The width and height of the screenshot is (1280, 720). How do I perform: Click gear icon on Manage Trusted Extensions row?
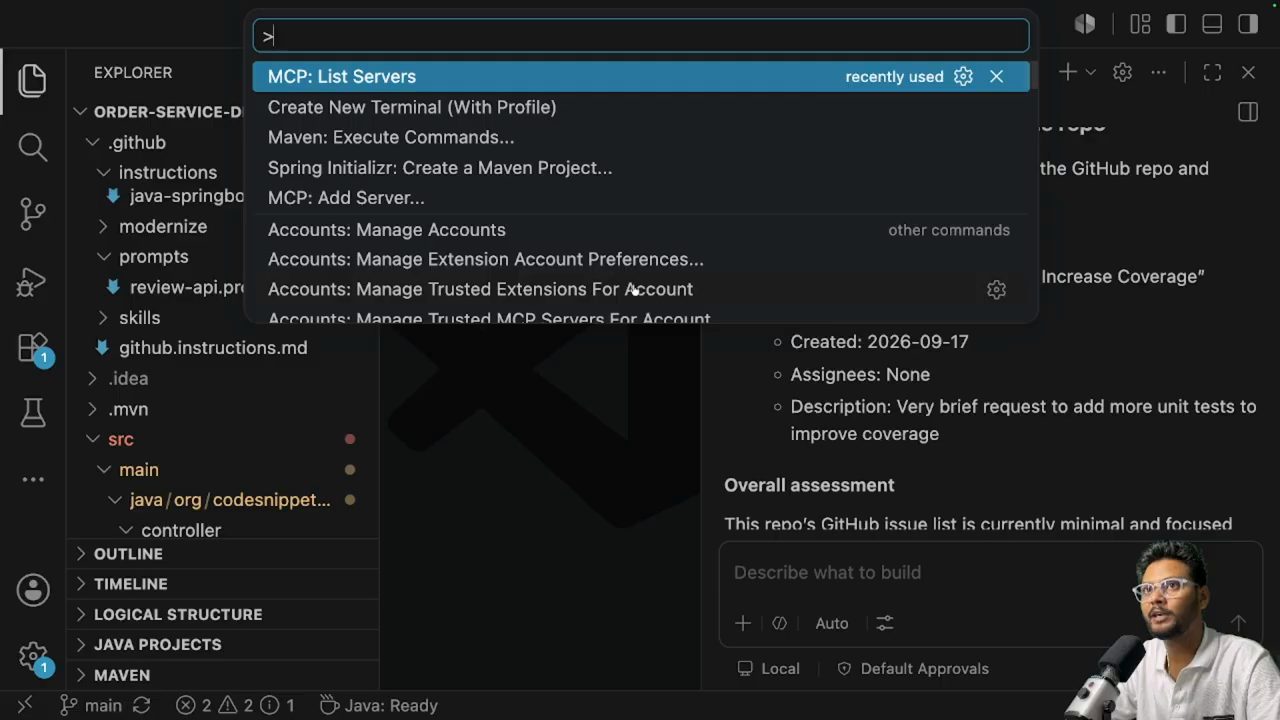tap(996, 289)
